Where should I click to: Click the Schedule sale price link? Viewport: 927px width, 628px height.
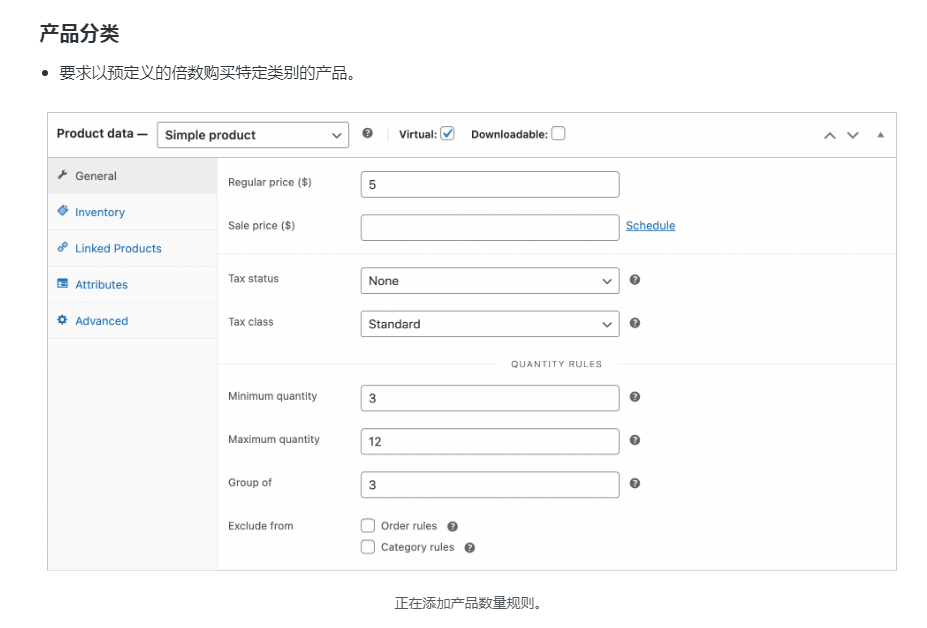650,226
